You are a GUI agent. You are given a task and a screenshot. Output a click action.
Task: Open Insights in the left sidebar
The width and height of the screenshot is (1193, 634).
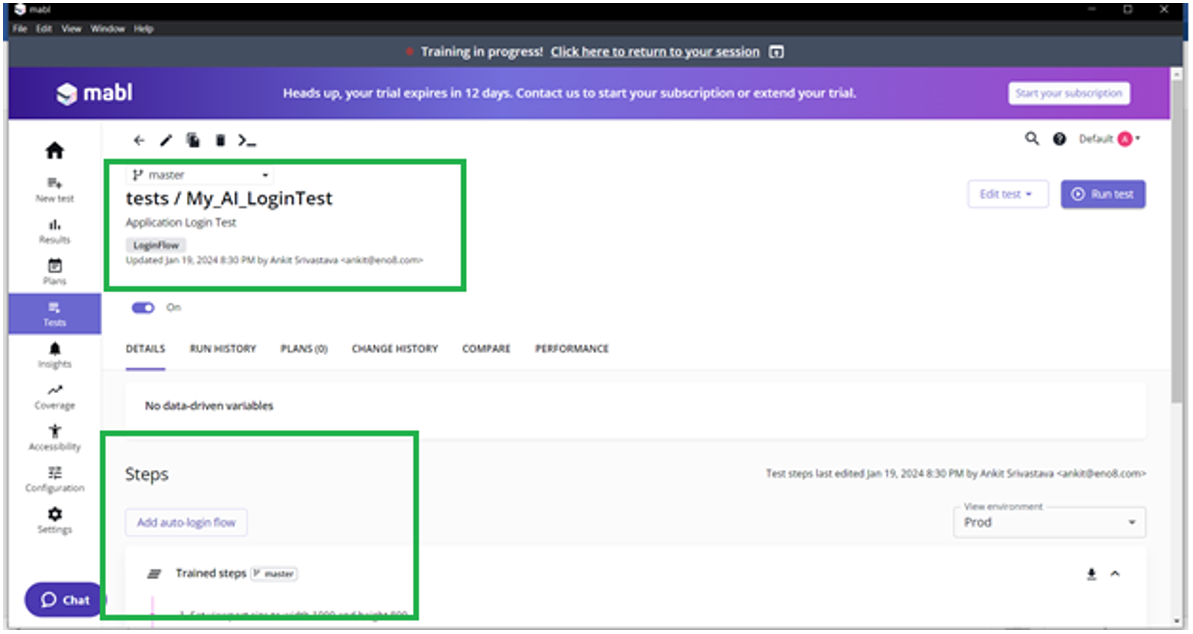click(x=55, y=354)
